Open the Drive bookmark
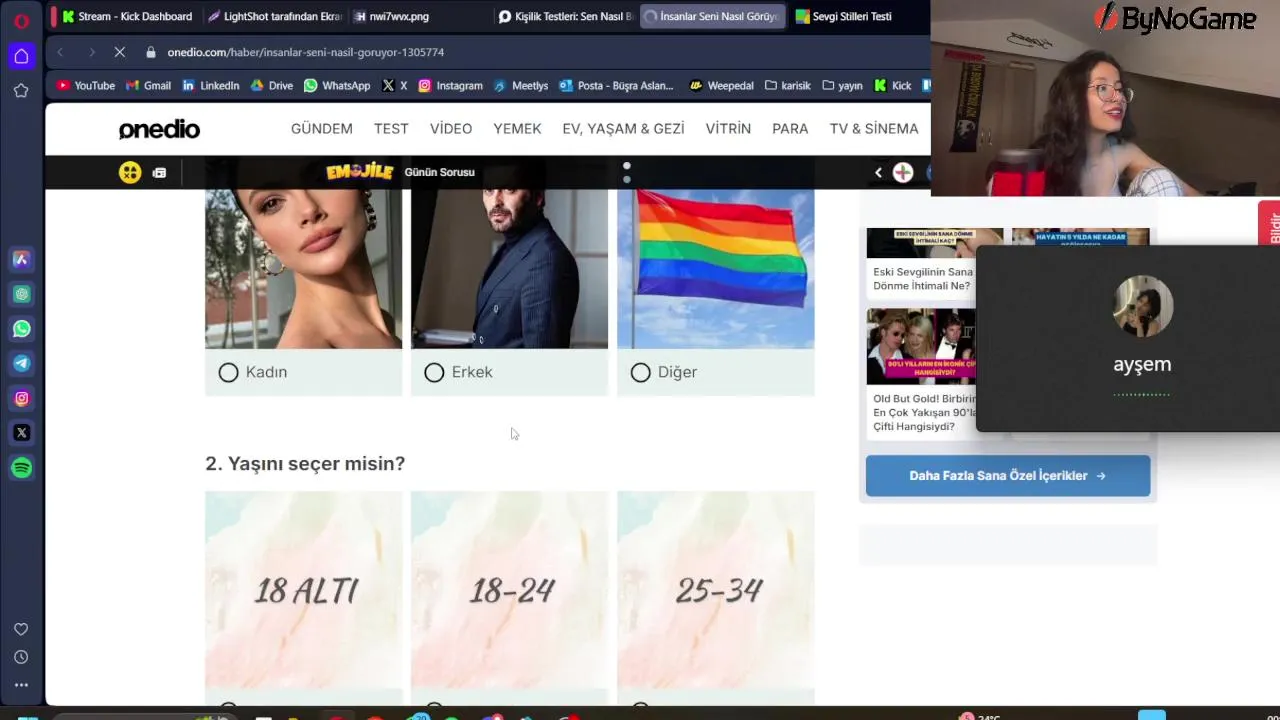This screenshot has width=1280, height=720. click(272, 86)
